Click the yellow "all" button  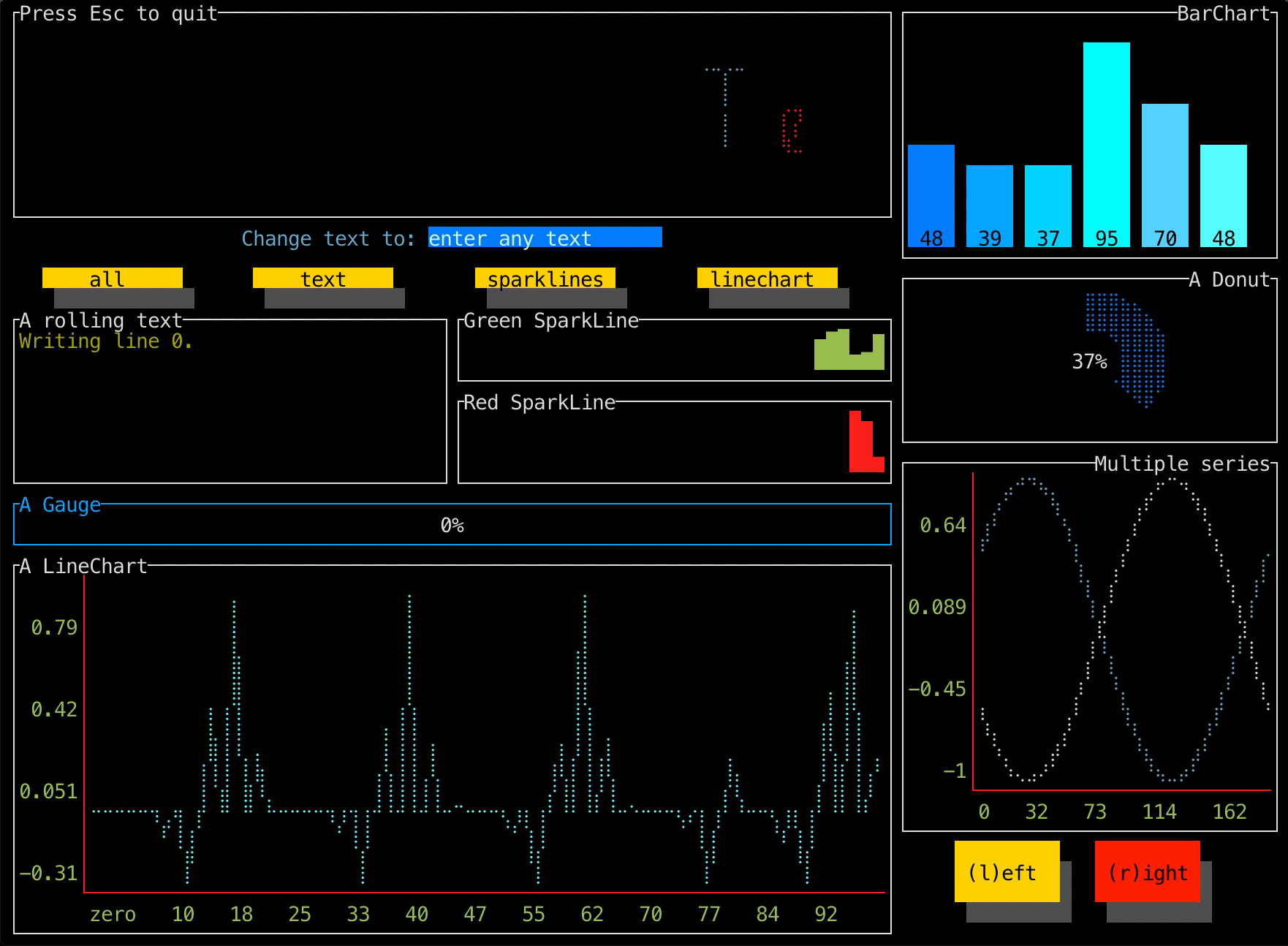(x=113, y=279)
